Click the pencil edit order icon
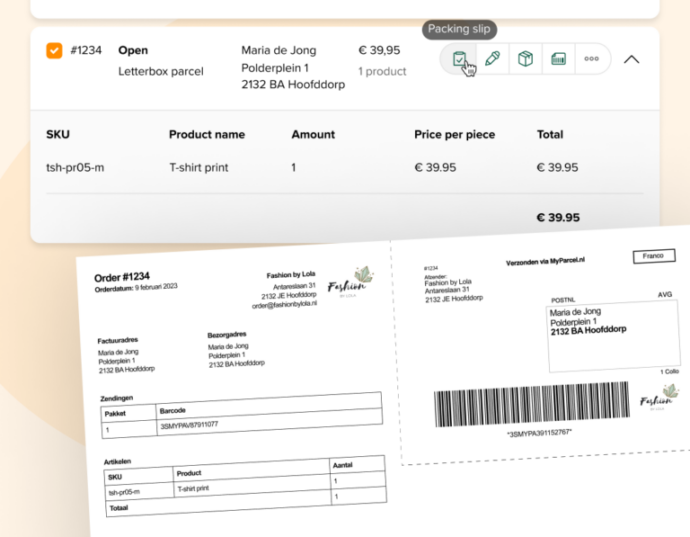690x537 pixels. (492, 59)
